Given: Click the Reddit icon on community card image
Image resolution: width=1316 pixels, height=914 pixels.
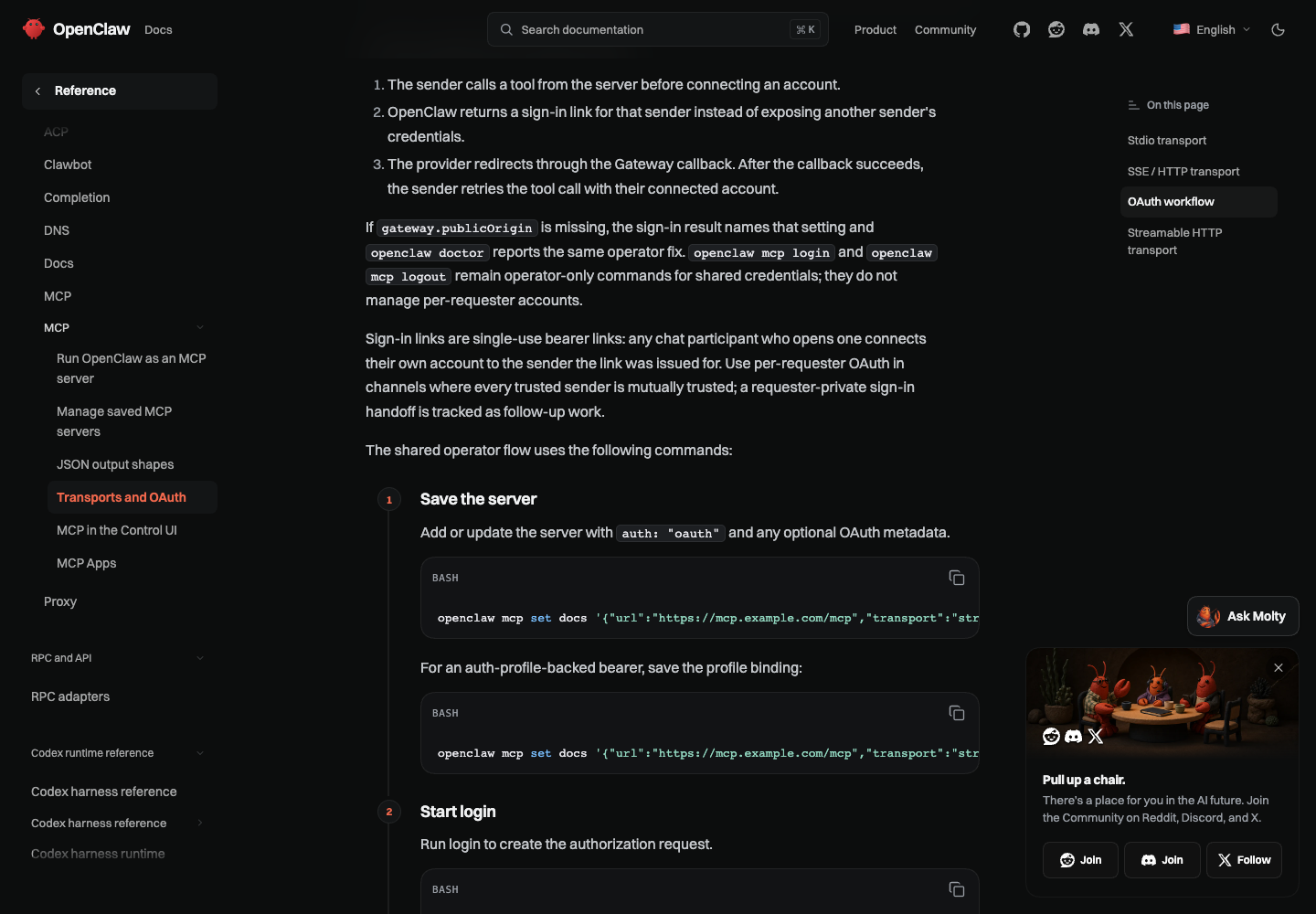Looking at the screenshot, I should 1052,736.
